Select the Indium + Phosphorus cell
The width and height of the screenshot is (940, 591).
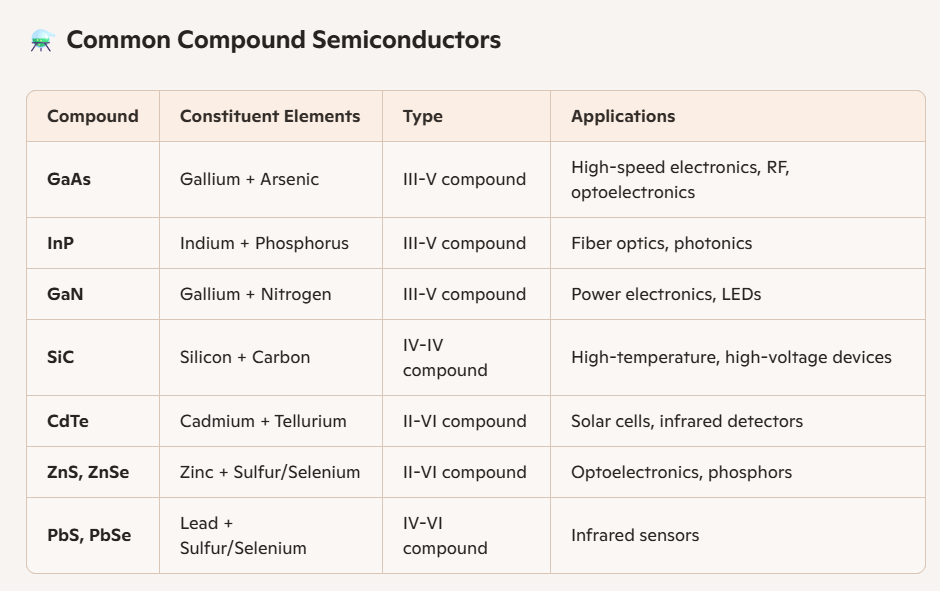click(x=264, y=243)
